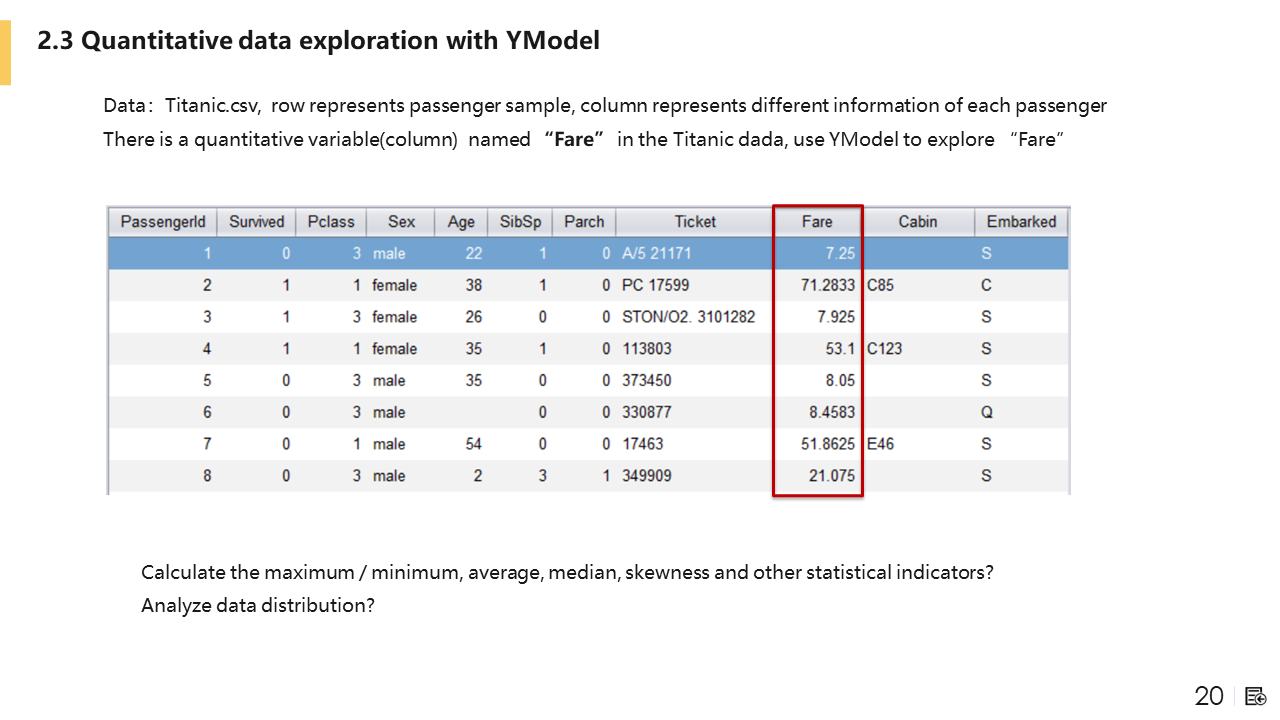Select the SibSp column header
The width and height of the screenshot is (1280, 720).
[520, 222]
